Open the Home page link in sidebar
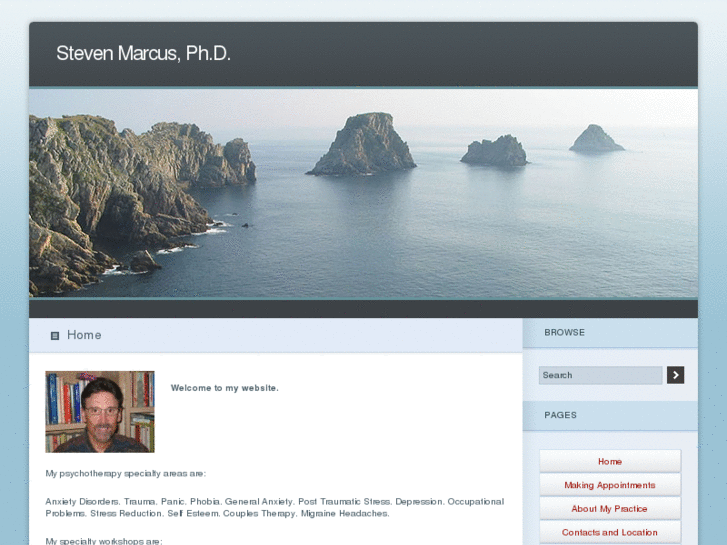 (610, 461)
